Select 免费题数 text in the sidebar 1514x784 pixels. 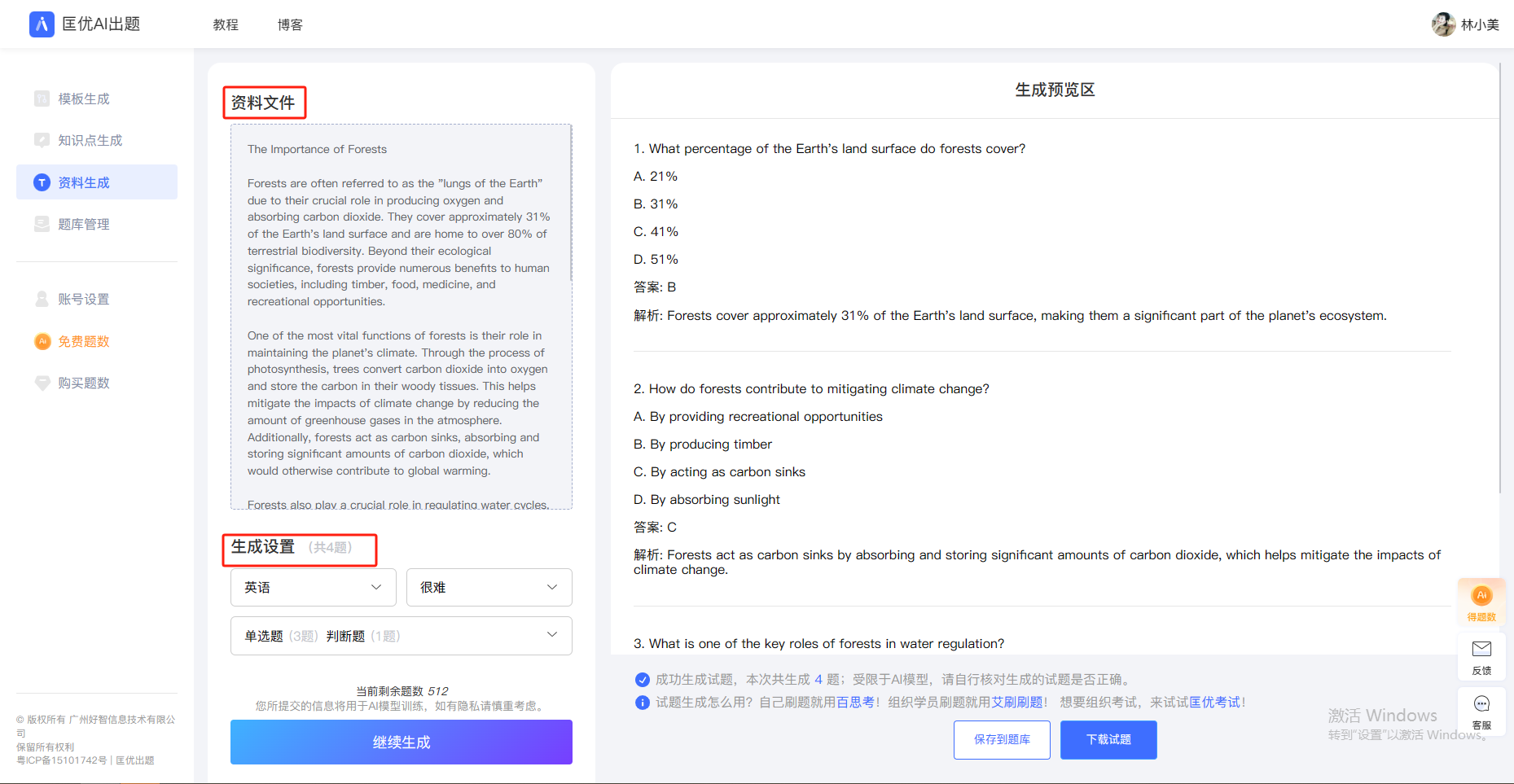(x=84, y=341)
